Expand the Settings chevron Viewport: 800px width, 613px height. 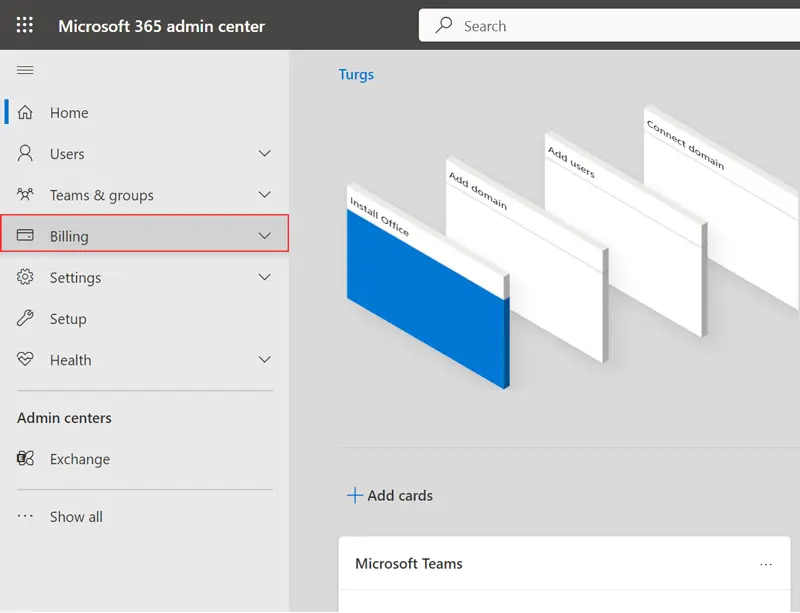click(265, 277)
